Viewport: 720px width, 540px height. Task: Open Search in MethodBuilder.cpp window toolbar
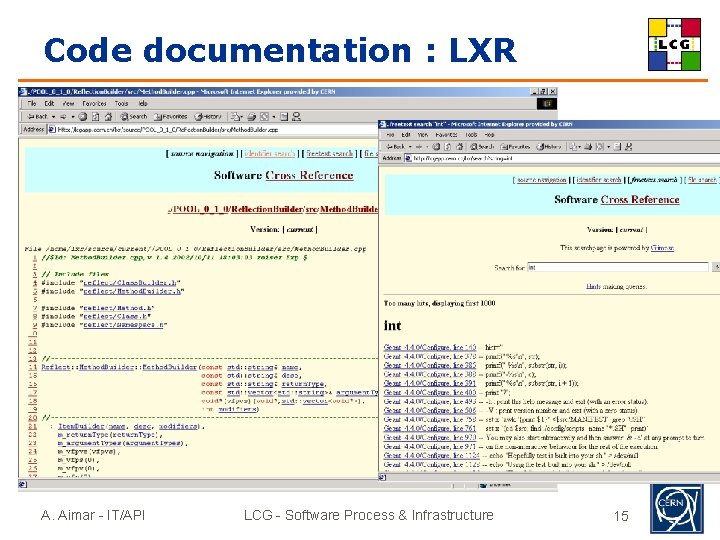click(x=134, y=117)
